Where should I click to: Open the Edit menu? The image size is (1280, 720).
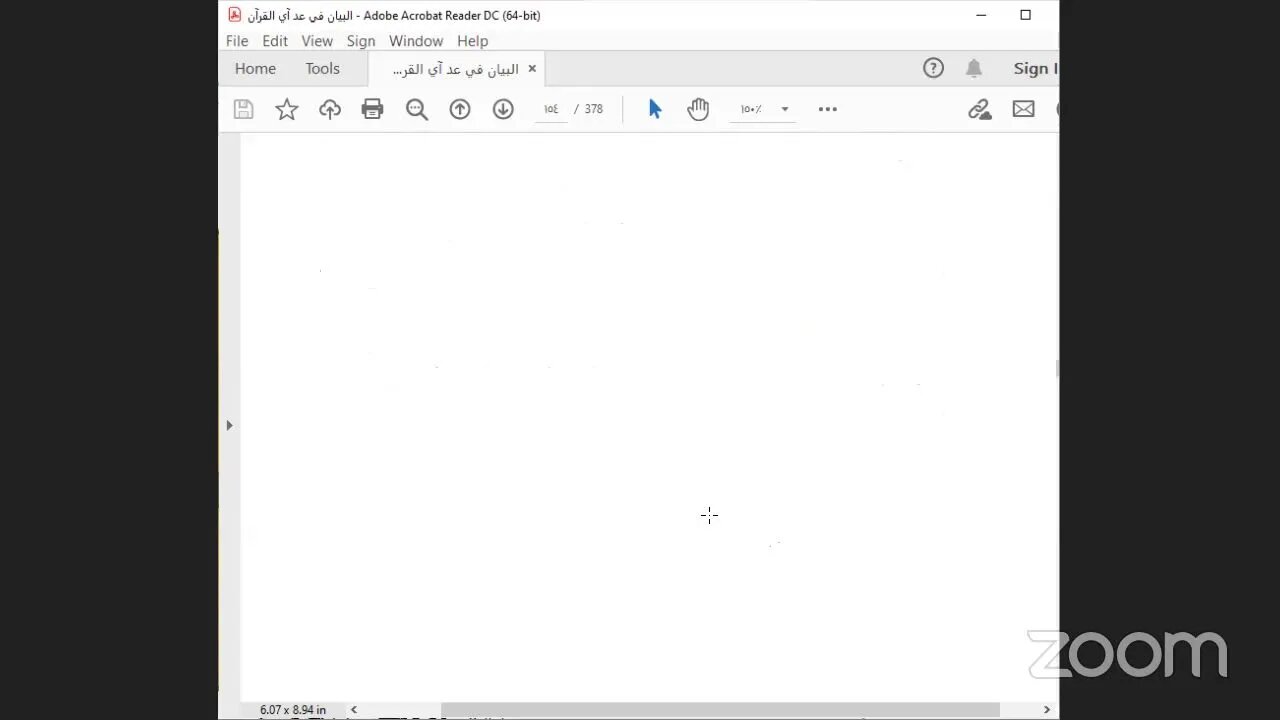(275, 41)
